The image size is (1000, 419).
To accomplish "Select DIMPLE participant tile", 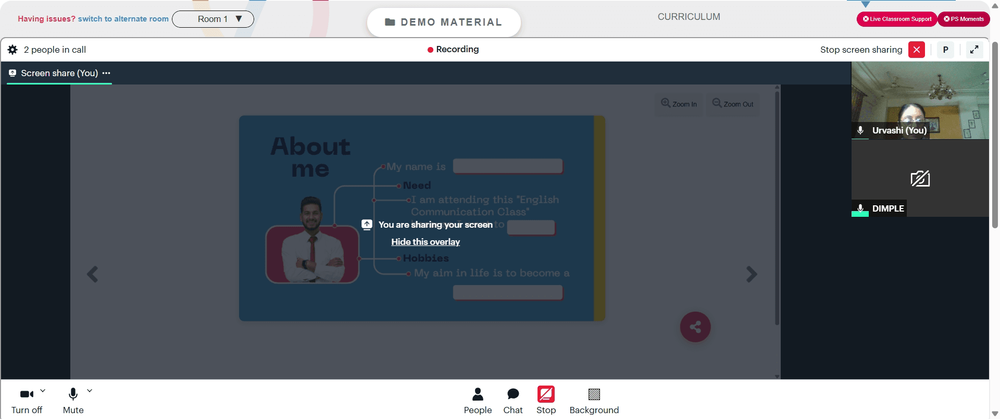I will pyautogui.click(x=920, y=178).
